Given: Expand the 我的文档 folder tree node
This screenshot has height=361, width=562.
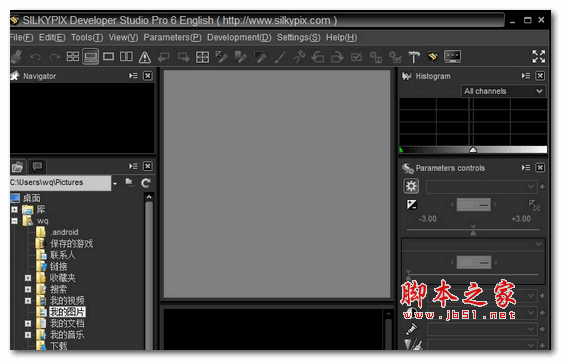Looking at the screenshot, I should tap(28, 324).
